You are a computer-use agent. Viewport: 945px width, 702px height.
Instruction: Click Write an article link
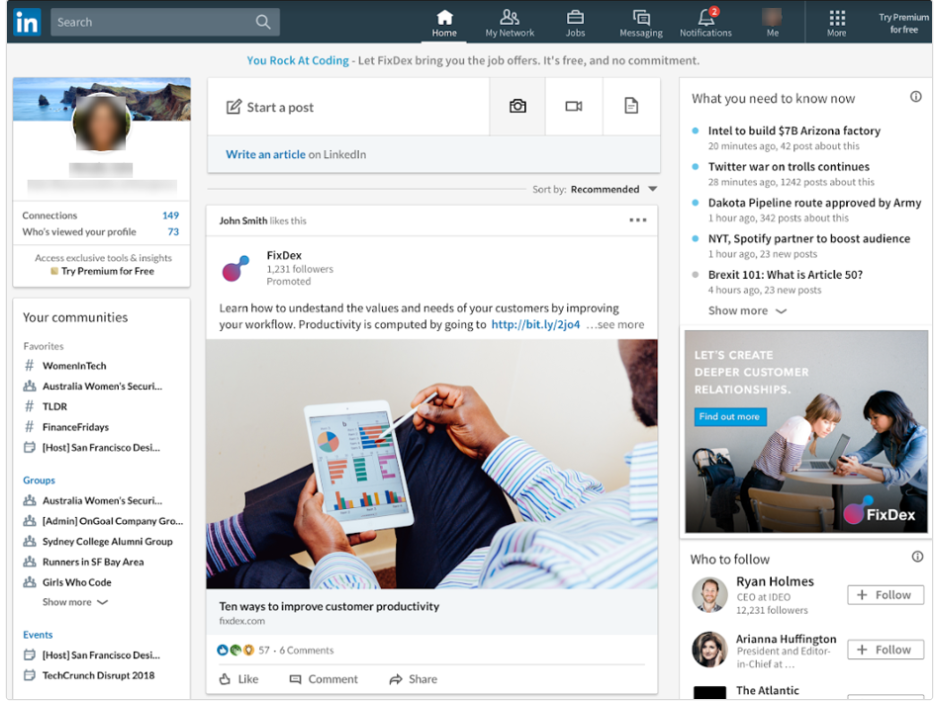[265, 154]
